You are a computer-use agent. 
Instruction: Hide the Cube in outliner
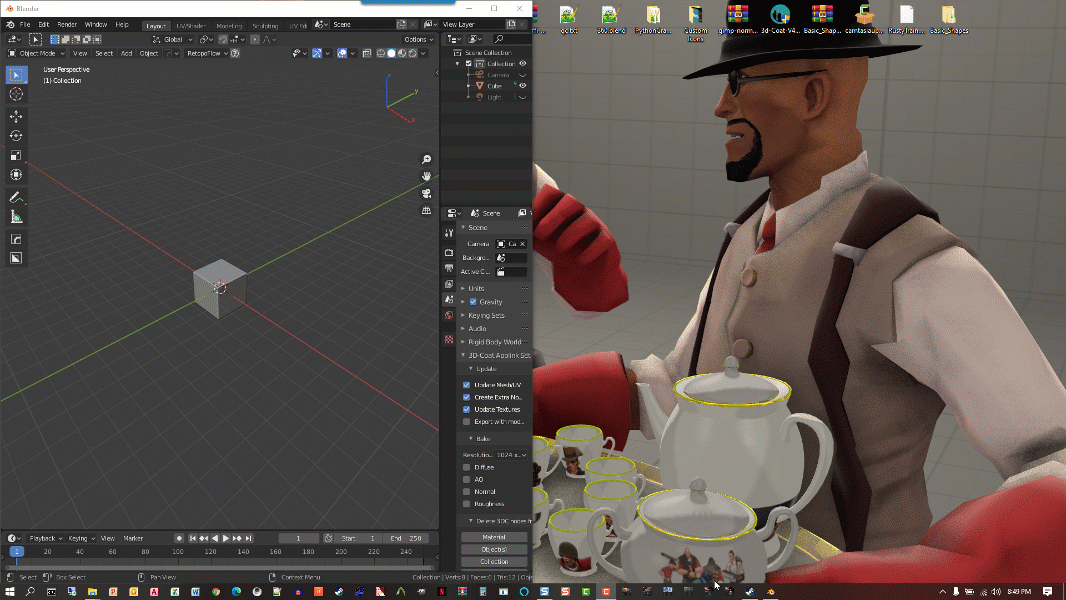pyautogui.click(x=523, y=86)
